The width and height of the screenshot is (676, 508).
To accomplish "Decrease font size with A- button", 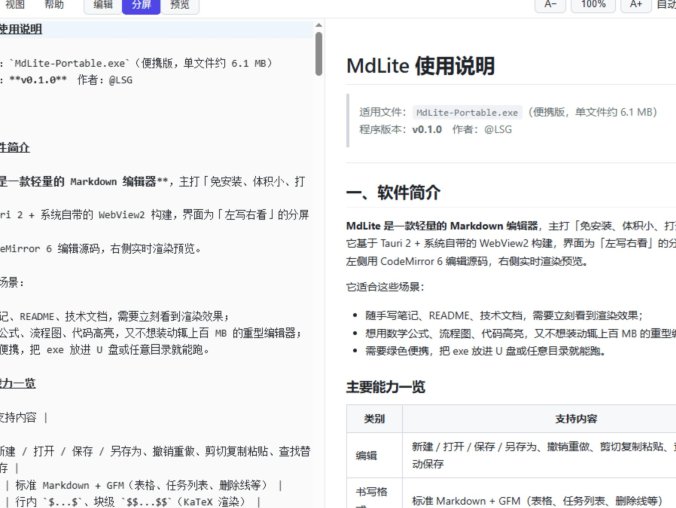I will coord(550,4).
